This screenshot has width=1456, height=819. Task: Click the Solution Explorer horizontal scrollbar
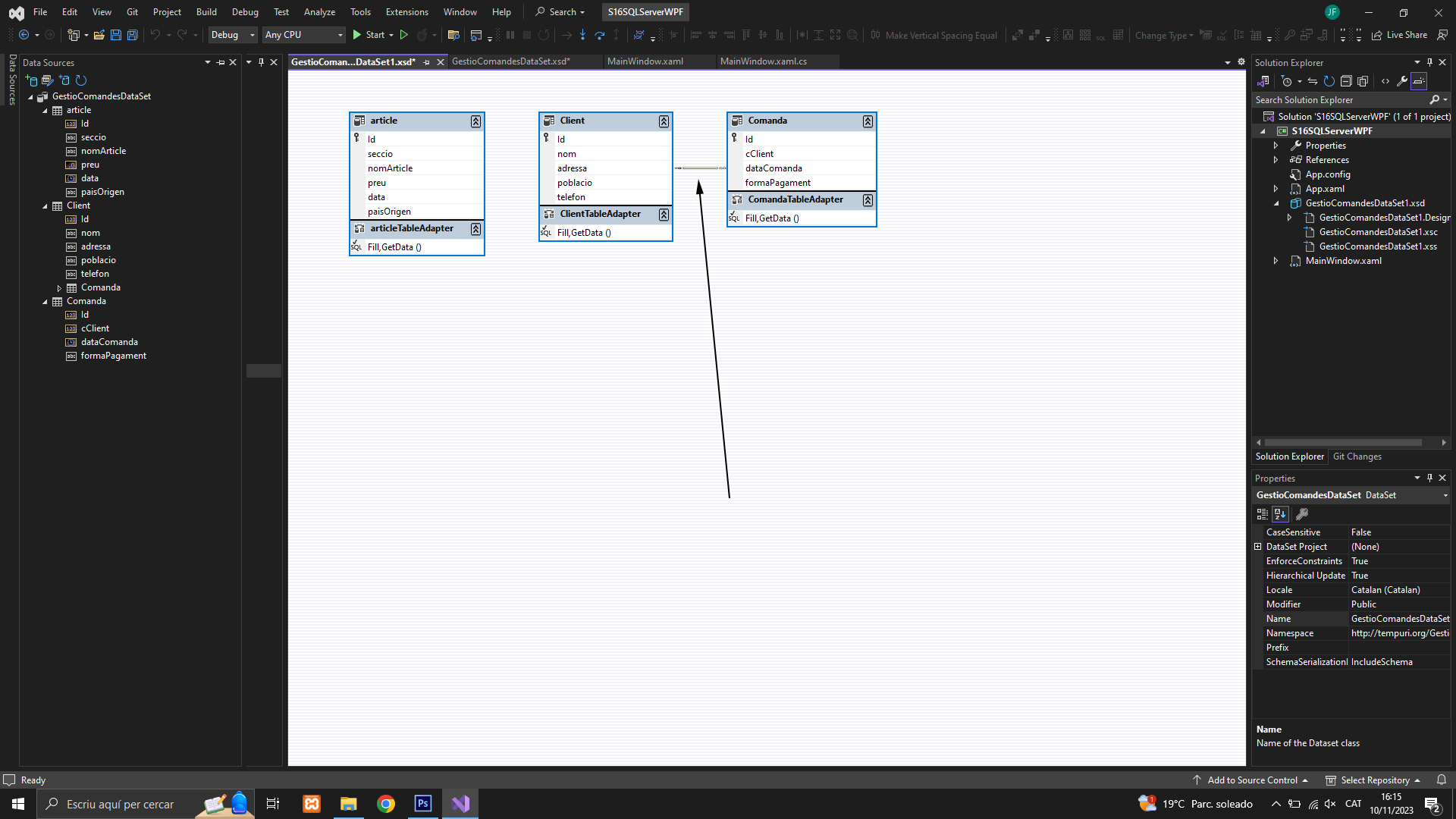[1342, 442]
